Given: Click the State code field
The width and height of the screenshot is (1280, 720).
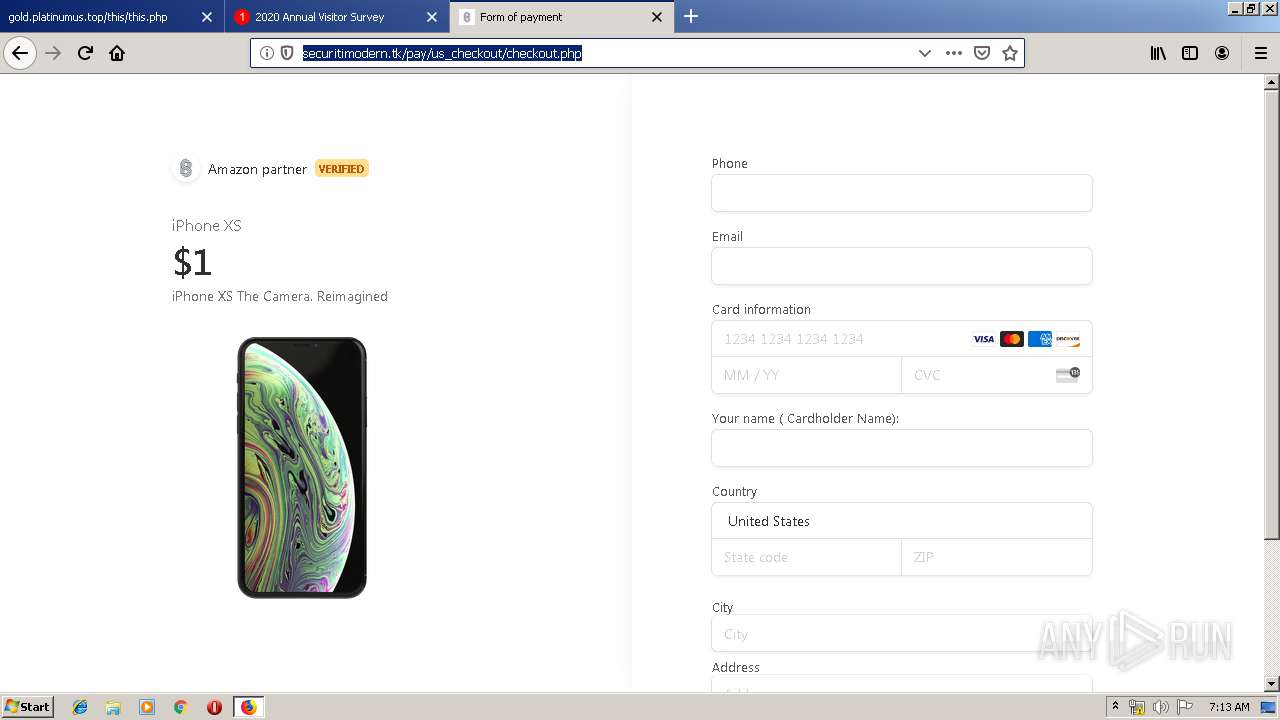Looking at the screenshot, I should (806, 557).
